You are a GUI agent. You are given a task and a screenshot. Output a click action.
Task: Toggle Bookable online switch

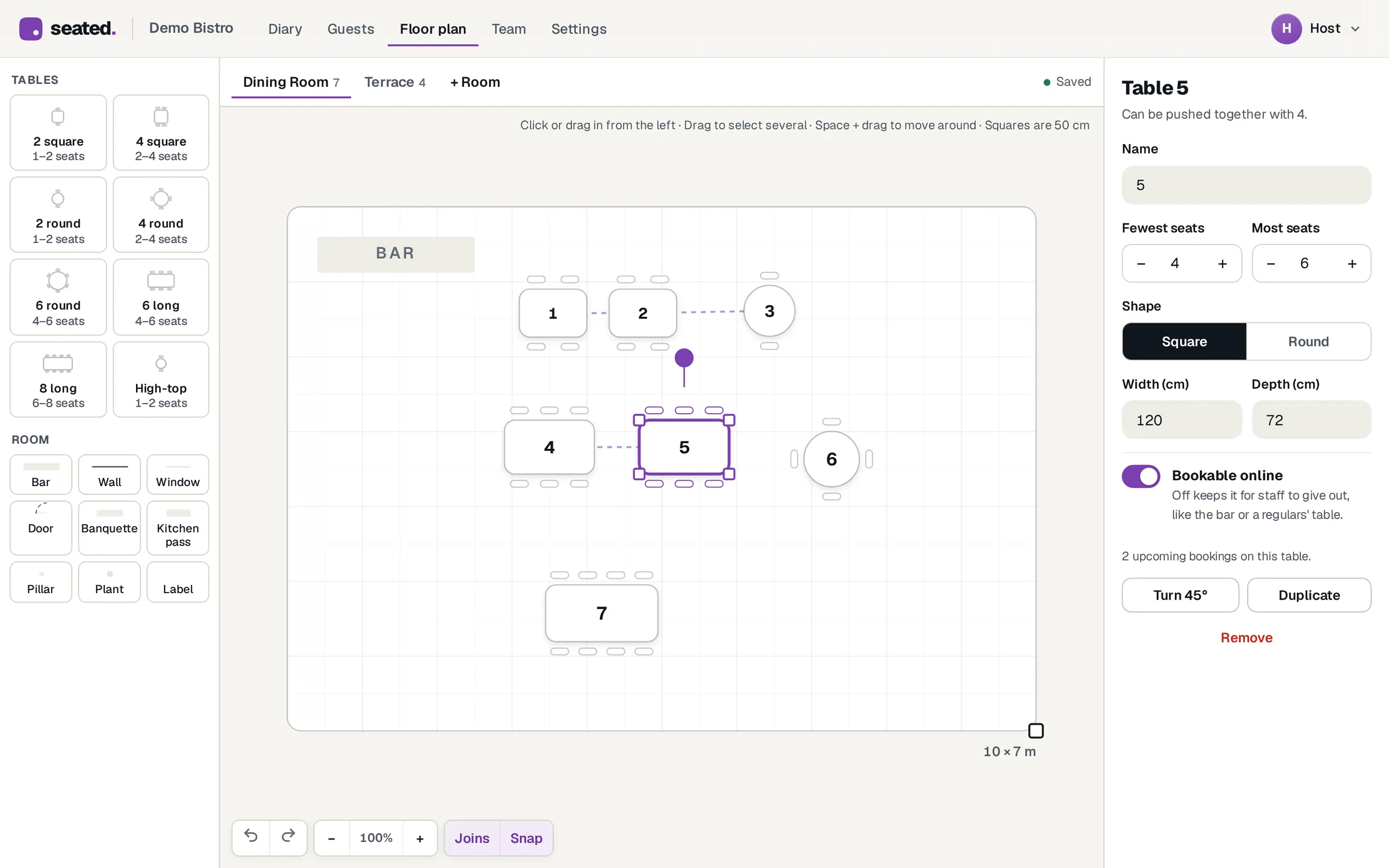[1141, 476]
